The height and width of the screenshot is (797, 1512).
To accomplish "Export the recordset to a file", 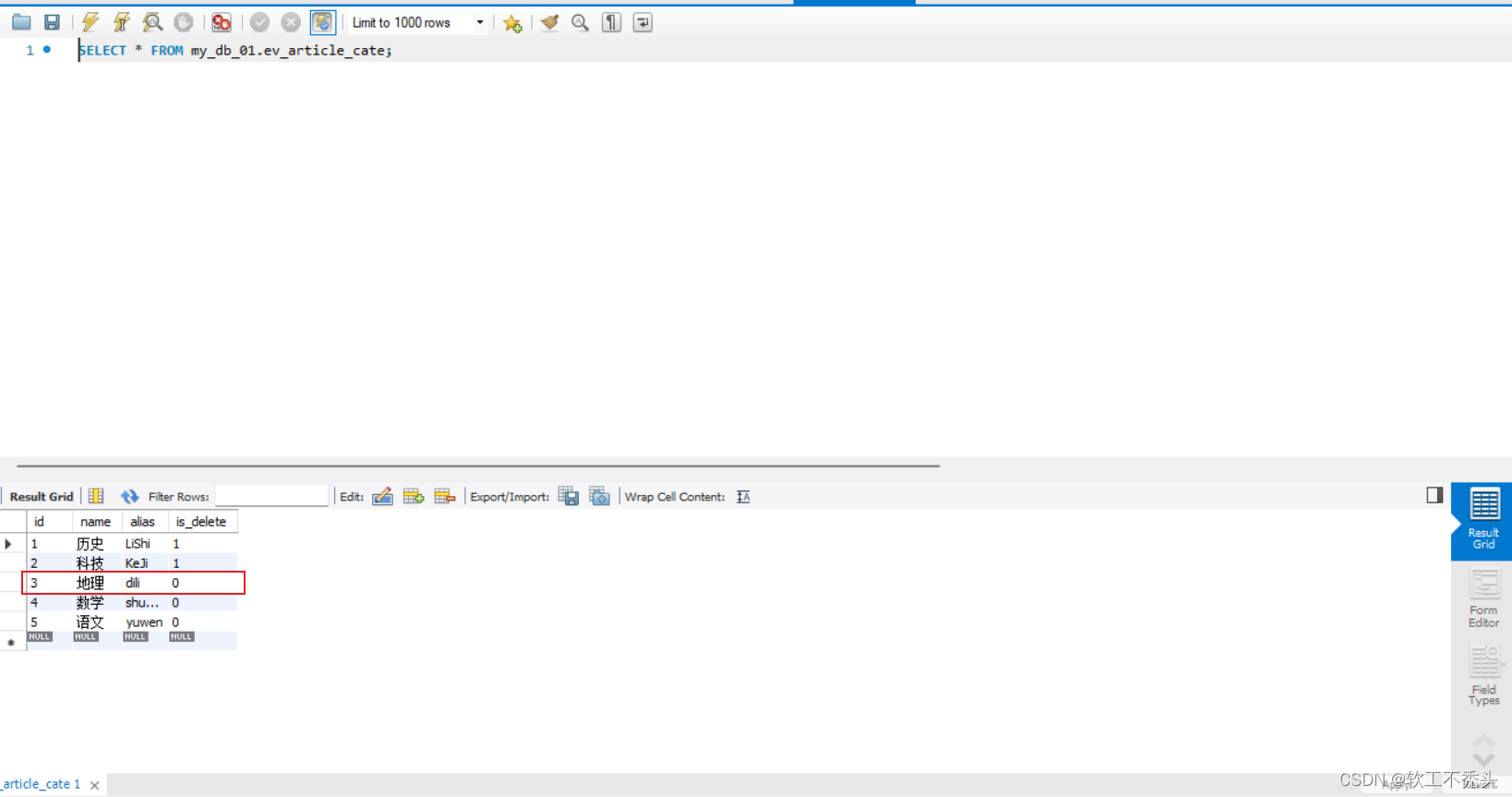I will coord(569,496).
